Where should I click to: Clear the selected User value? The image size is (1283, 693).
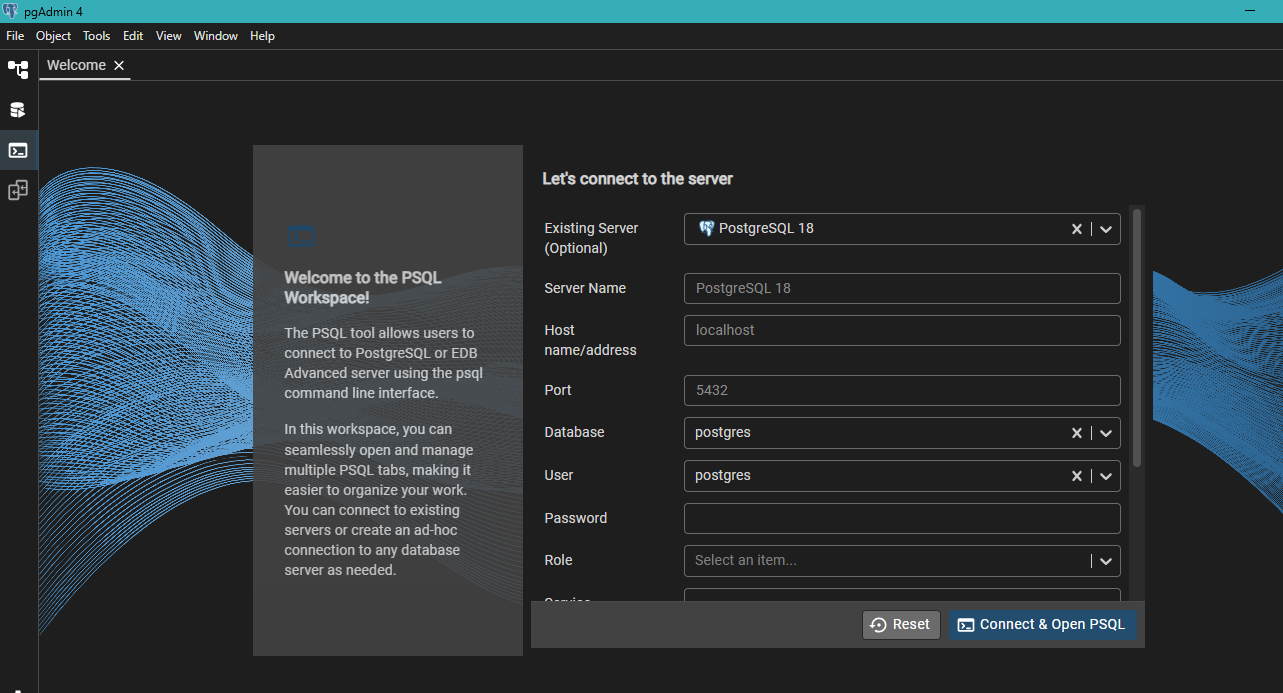pyautogui.click(x=1077, y=476)
